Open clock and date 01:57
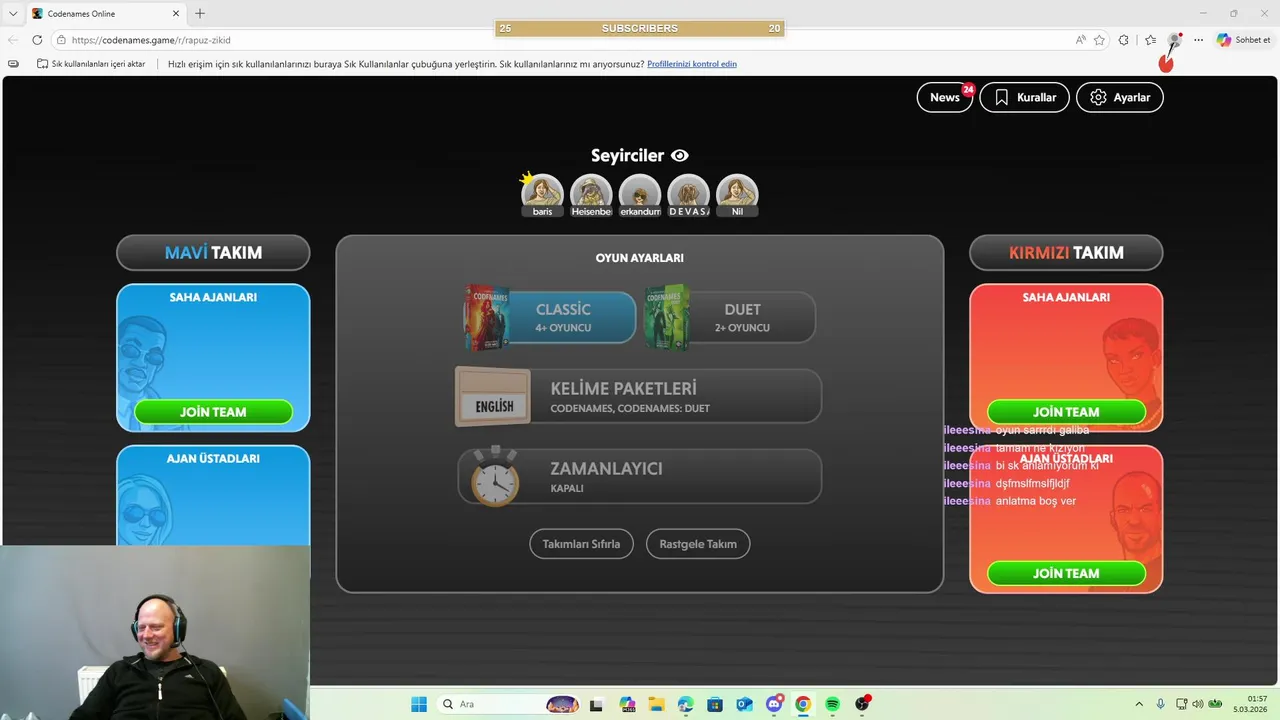Screen dimensions: 1280x720 [1252, 704]
